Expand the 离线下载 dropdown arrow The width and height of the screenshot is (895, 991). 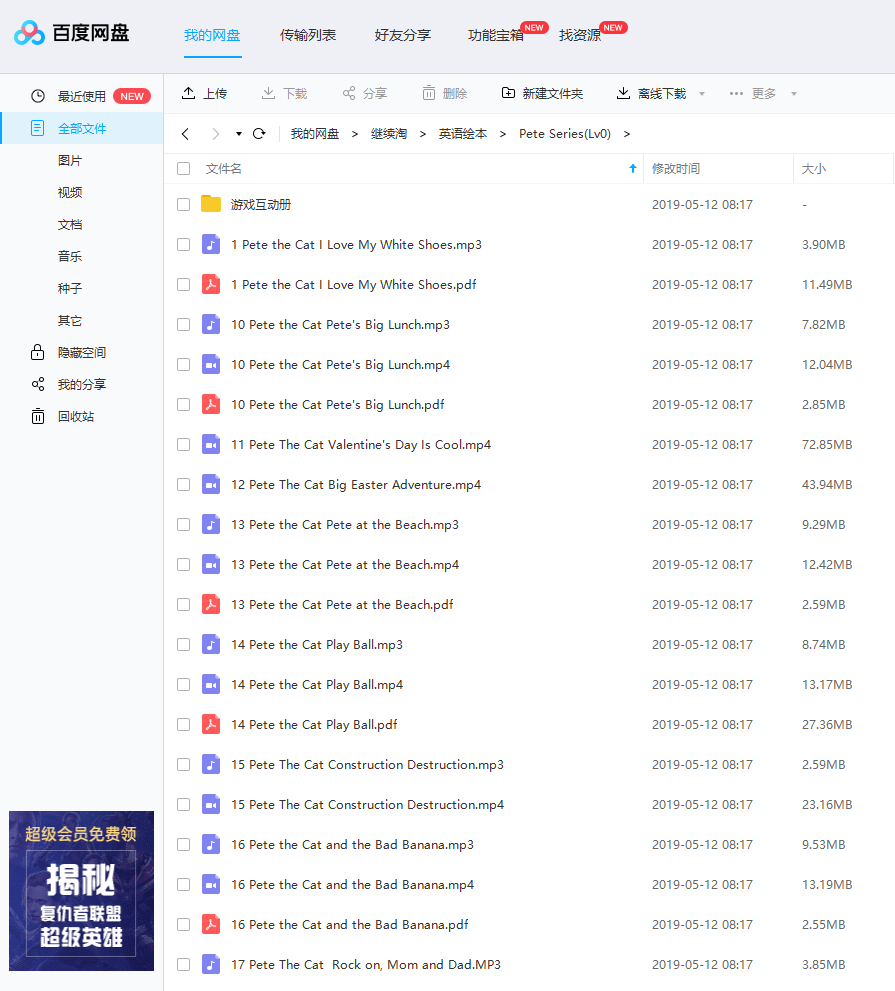pyautogui.click(x=702, y=94)
